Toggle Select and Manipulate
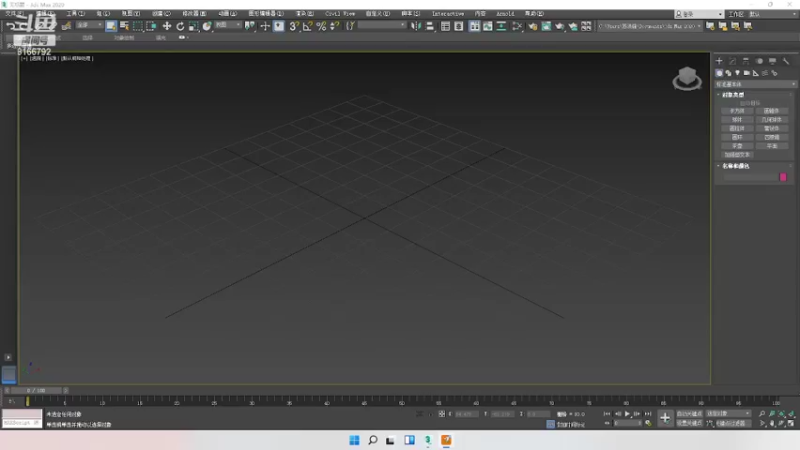 [x=265, y=26]
